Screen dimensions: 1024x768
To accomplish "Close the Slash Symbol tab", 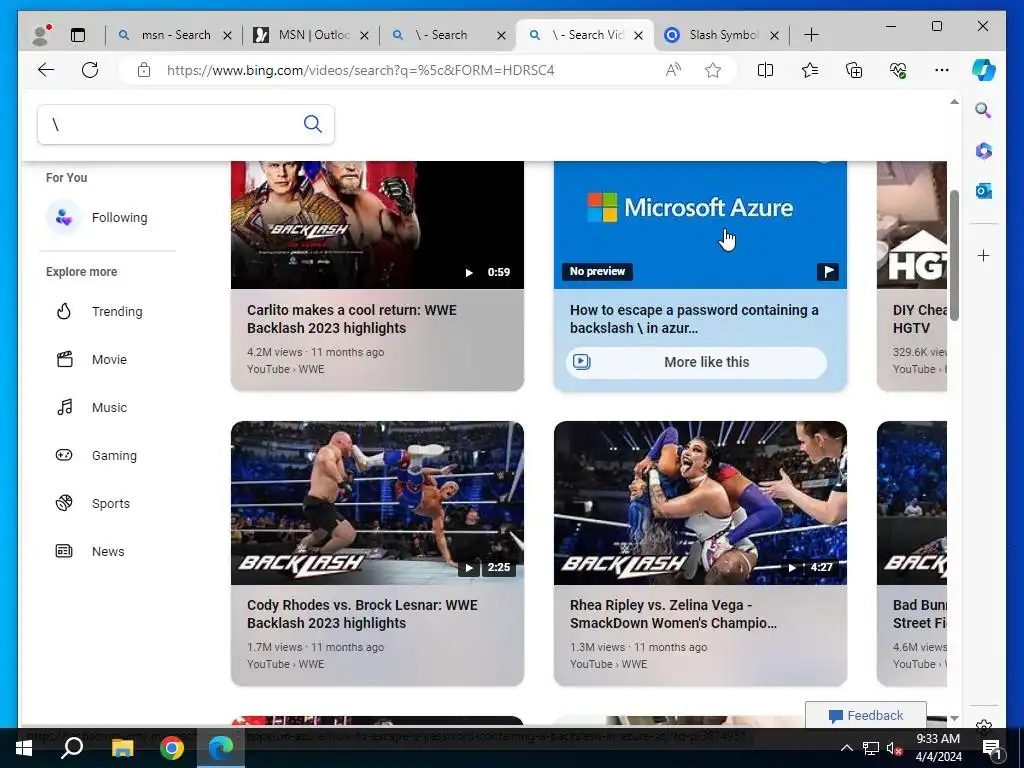I will [x=775, y=35].
